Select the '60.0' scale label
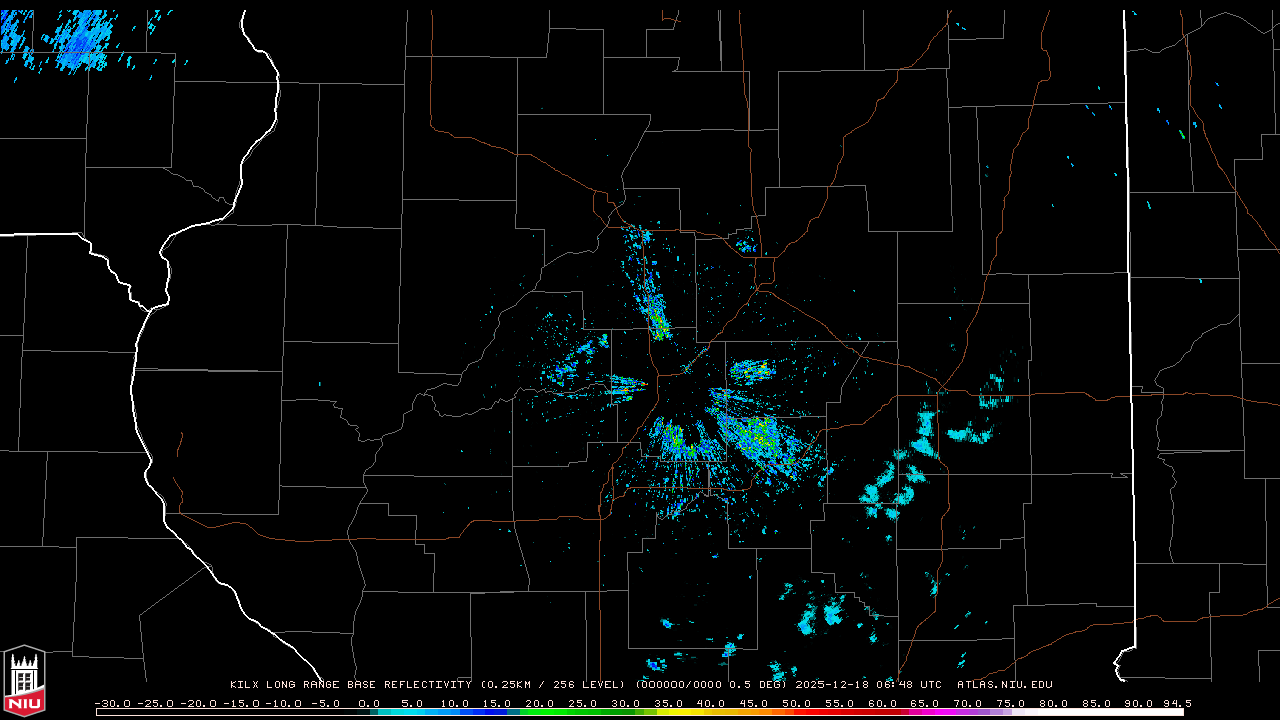Viewport: 1280px width, 720px height. click(x=882, y=703)
